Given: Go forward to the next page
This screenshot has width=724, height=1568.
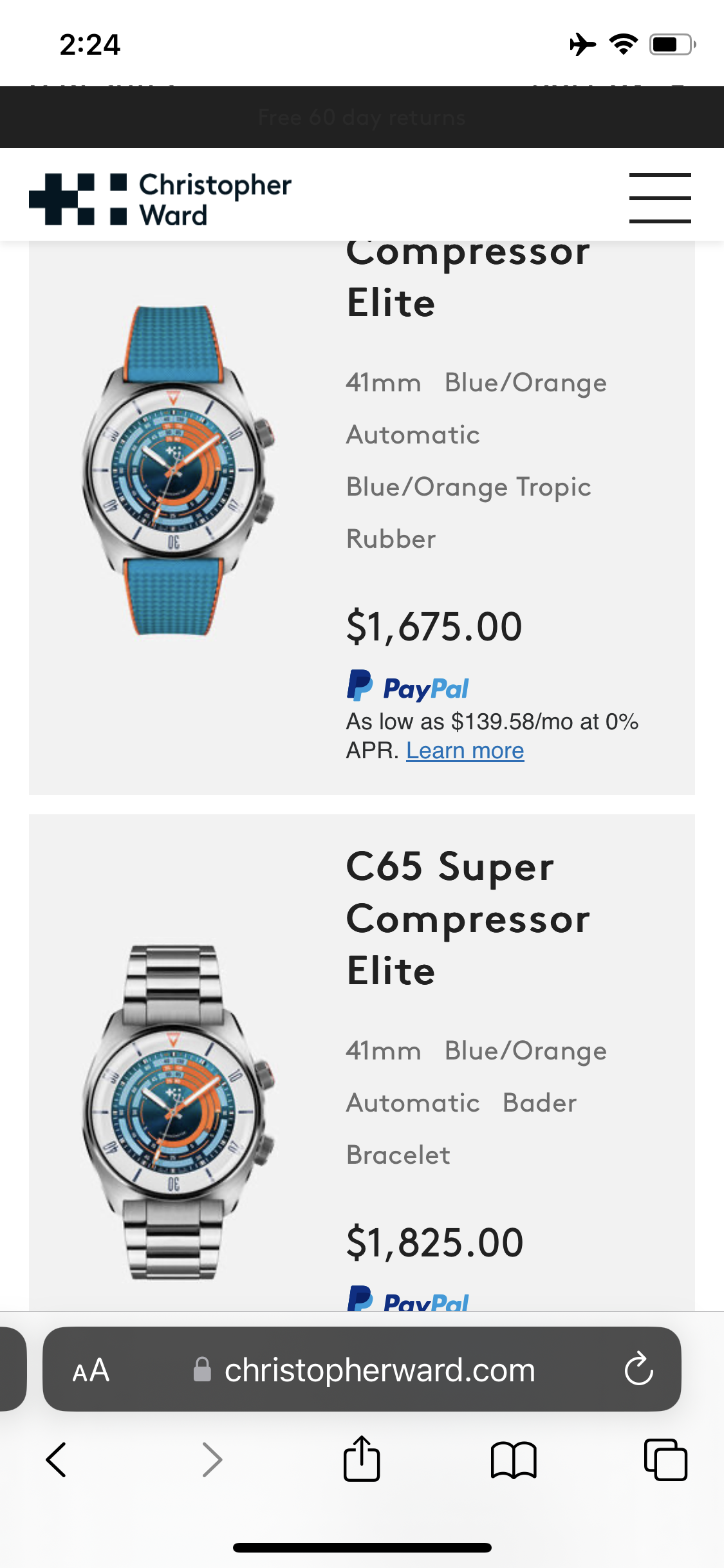Looking at the screenshot, I should point(212,1460).
